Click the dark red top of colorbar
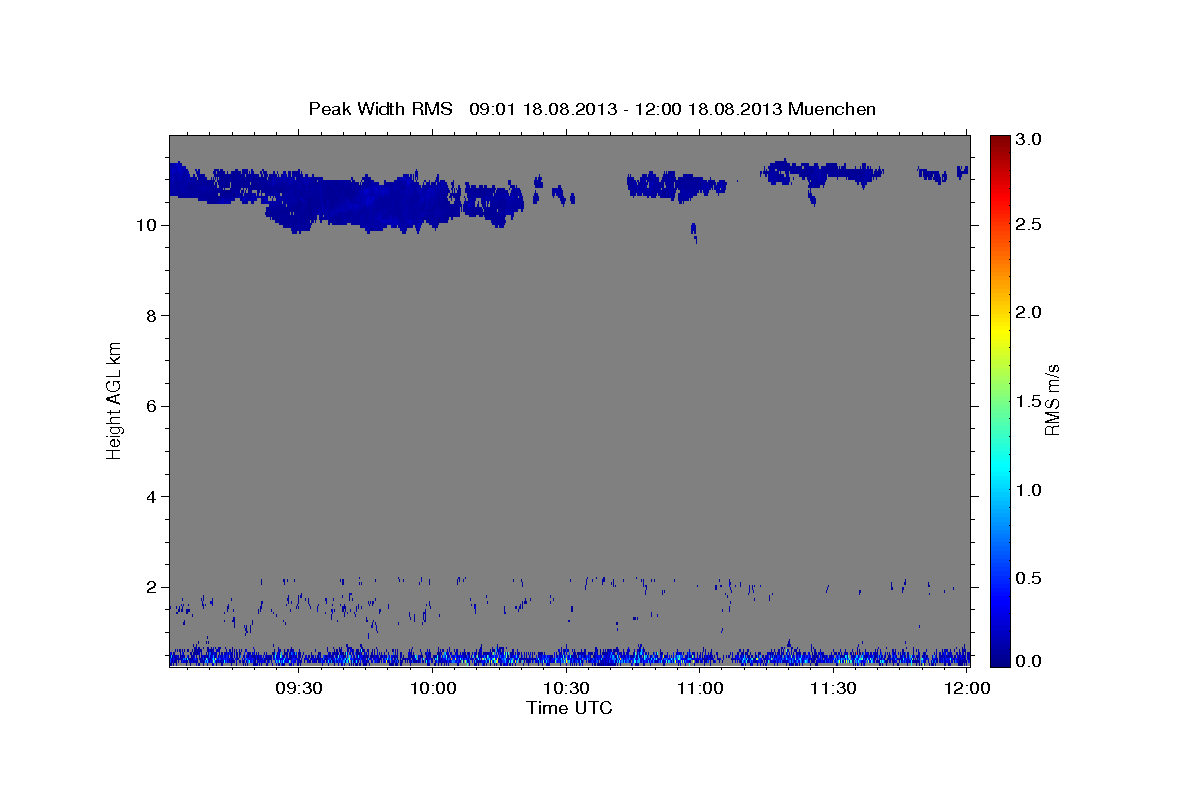The height and width of the screenshot is (800, 1200). coord(999,142)
